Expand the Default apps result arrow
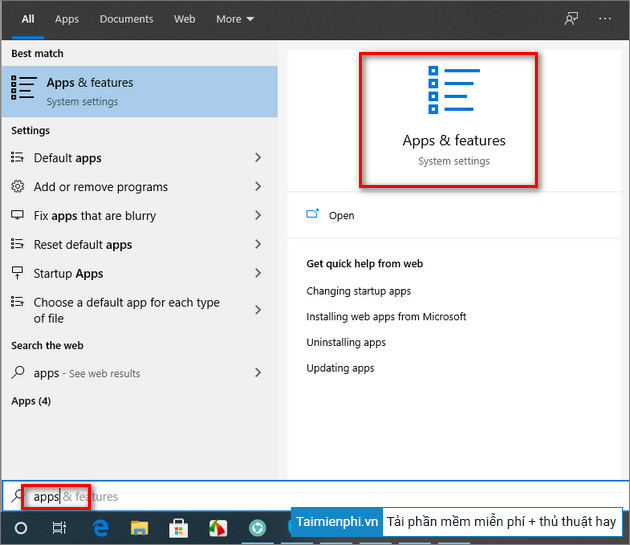630x545 pixels. tap(258, 158)
